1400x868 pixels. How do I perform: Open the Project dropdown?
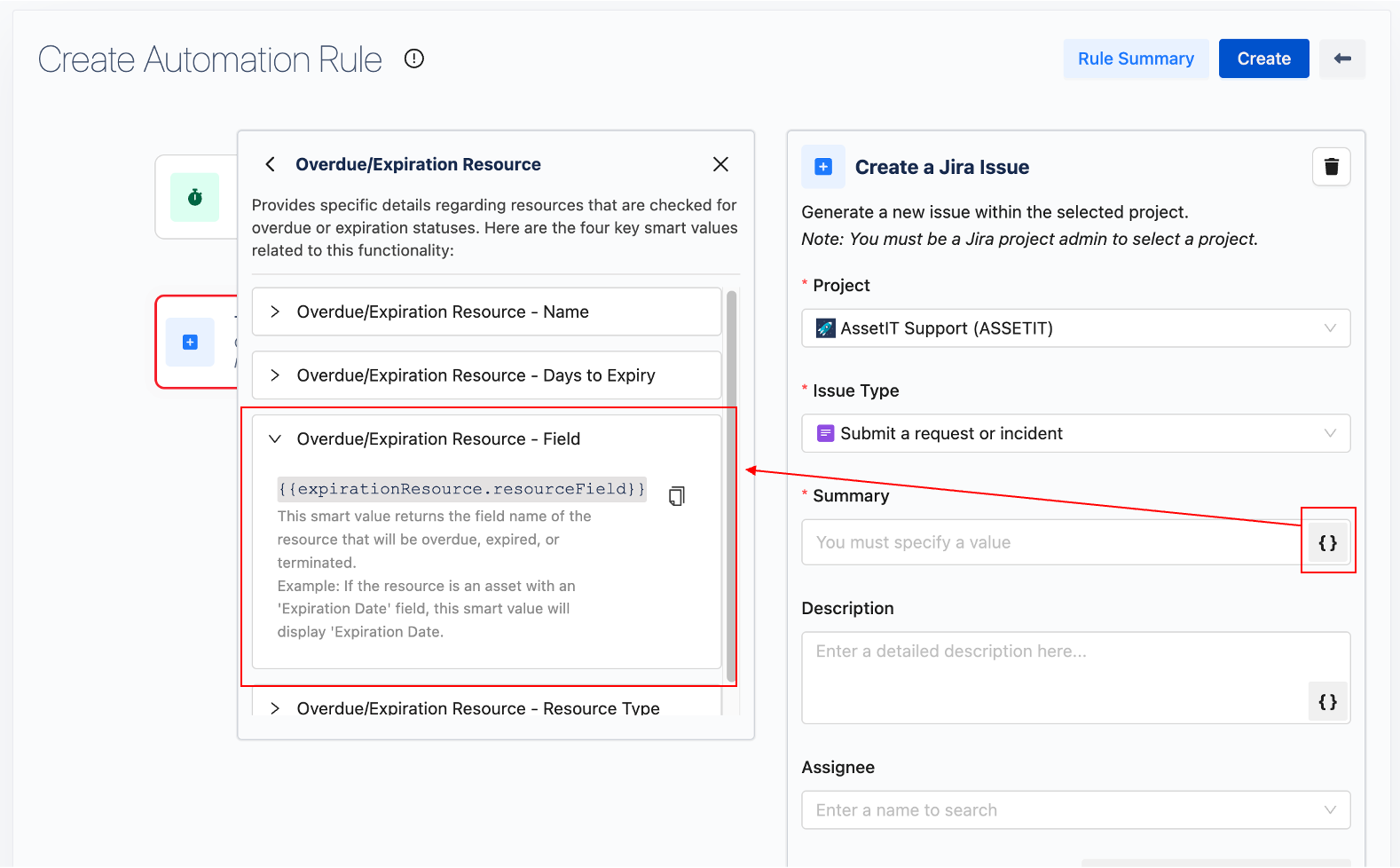pos(1075,328)
